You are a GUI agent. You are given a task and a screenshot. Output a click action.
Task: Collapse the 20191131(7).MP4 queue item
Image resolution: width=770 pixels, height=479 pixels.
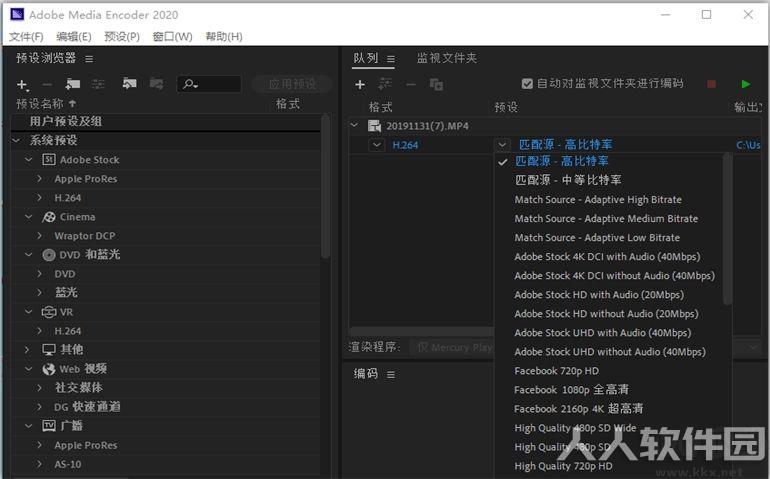(354, 126)
